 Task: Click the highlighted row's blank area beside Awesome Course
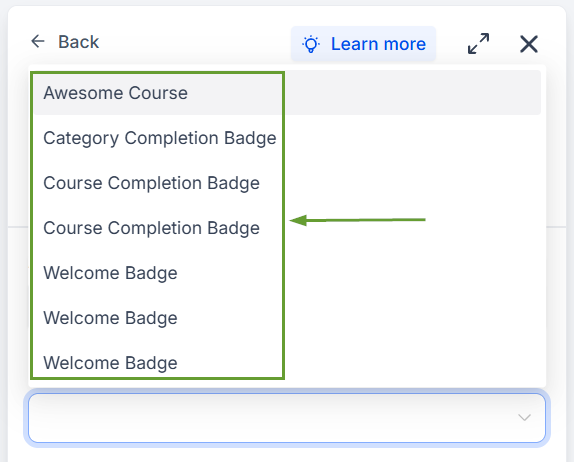coord(413,93)
